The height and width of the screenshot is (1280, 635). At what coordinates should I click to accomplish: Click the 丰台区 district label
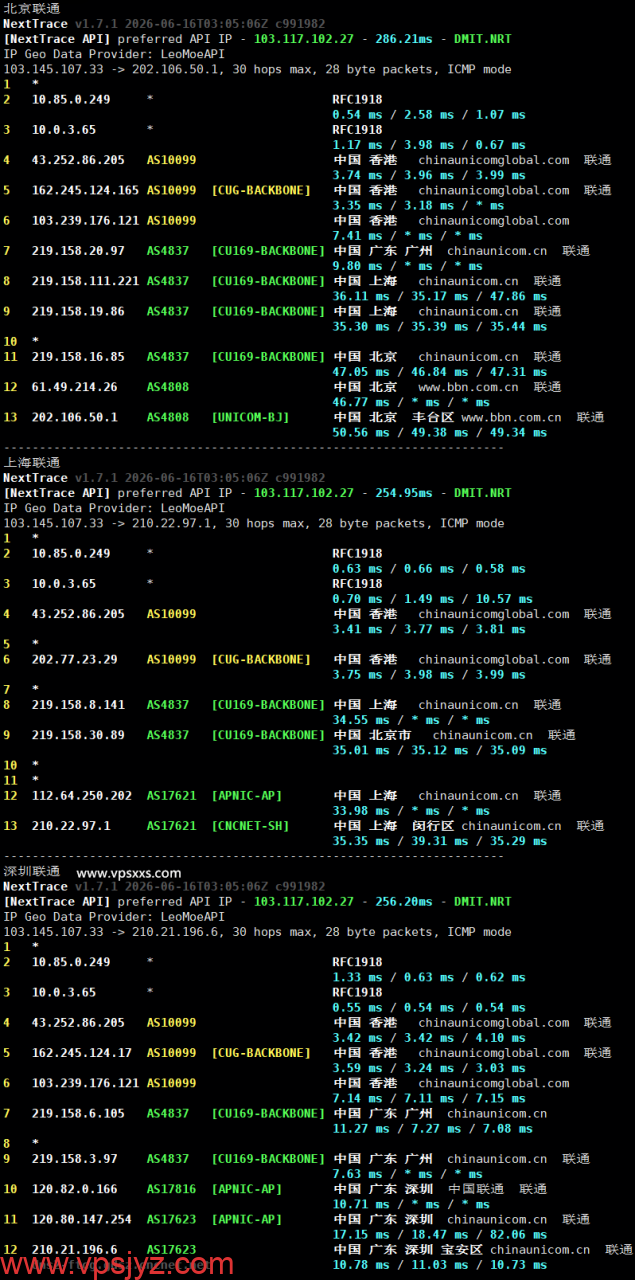tap(435, 417)
